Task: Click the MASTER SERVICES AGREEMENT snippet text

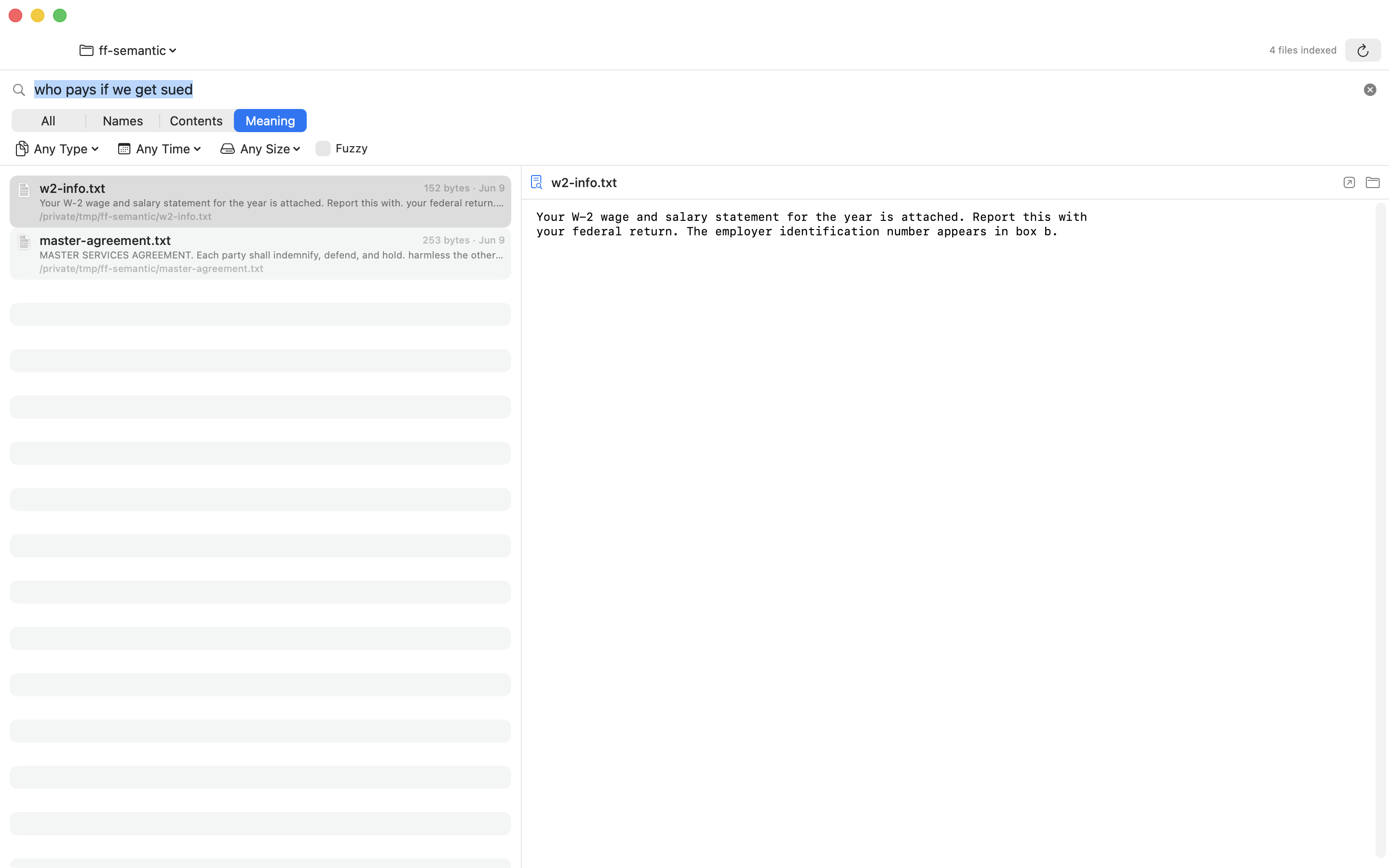Action: pyautogui.click(x=272, y=255)
